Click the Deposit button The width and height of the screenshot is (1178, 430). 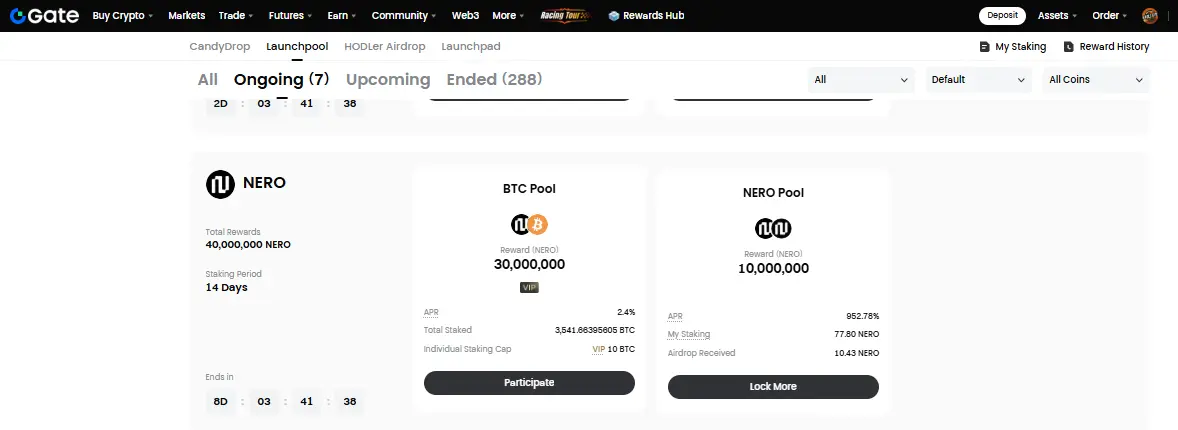point(1002,16)
